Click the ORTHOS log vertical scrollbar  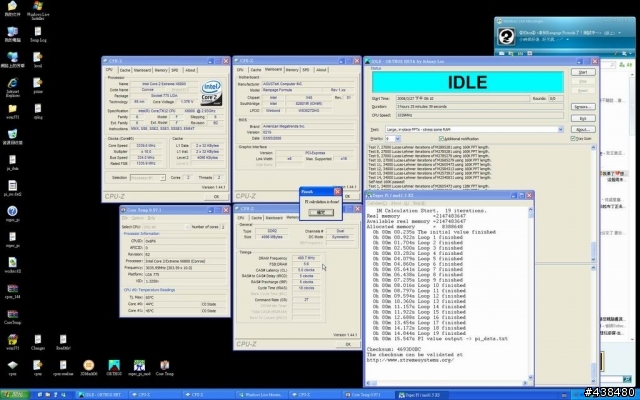[x=593, y=203]
